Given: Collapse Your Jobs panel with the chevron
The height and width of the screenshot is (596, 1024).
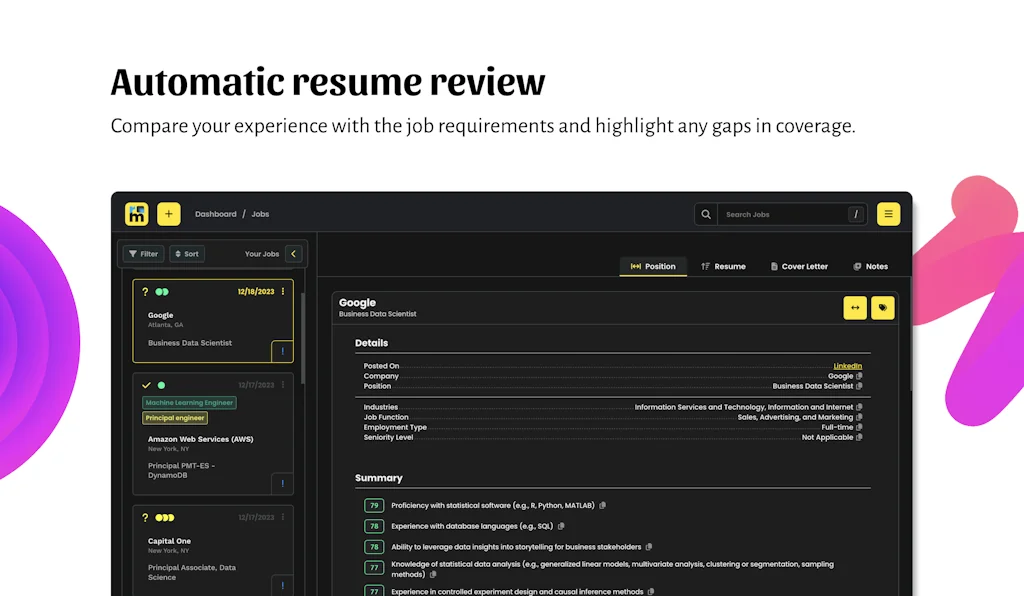Looking at the screenshot, I should pyautogui.click(x=293, y=254).
